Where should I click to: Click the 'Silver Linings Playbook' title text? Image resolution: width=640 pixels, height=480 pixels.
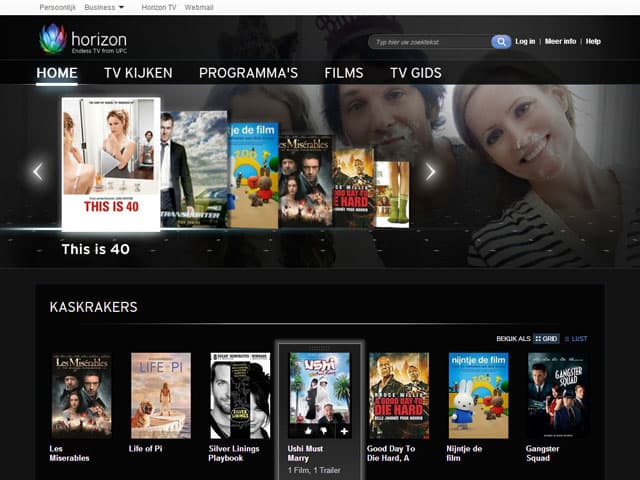pos(234,453)
